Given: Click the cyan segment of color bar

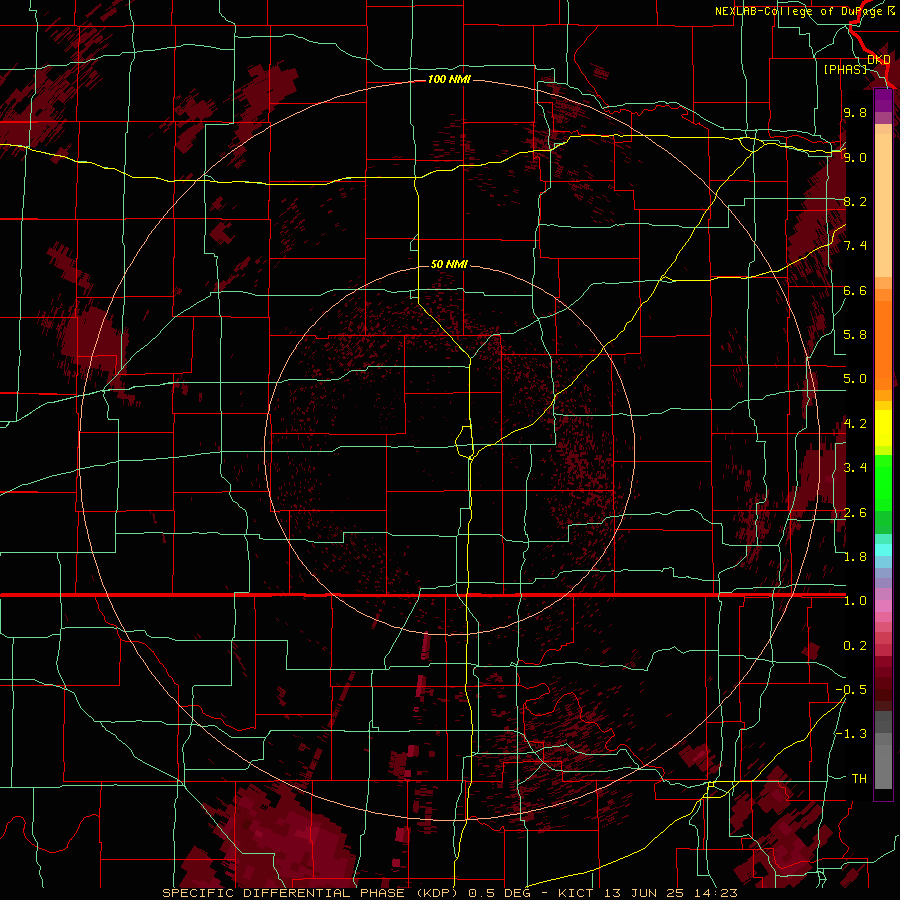Looking at the screenshot, I should click(x=883, y=550).
